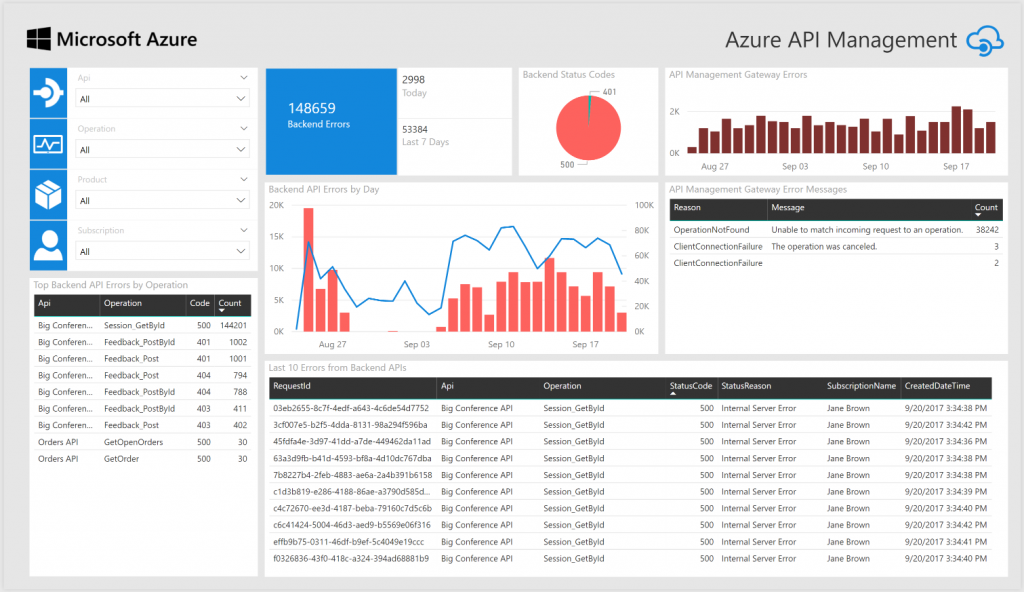Click the Microsoft Azure Windows logo
Viewport: 1024px width, 592px height.
coord(39,39)
